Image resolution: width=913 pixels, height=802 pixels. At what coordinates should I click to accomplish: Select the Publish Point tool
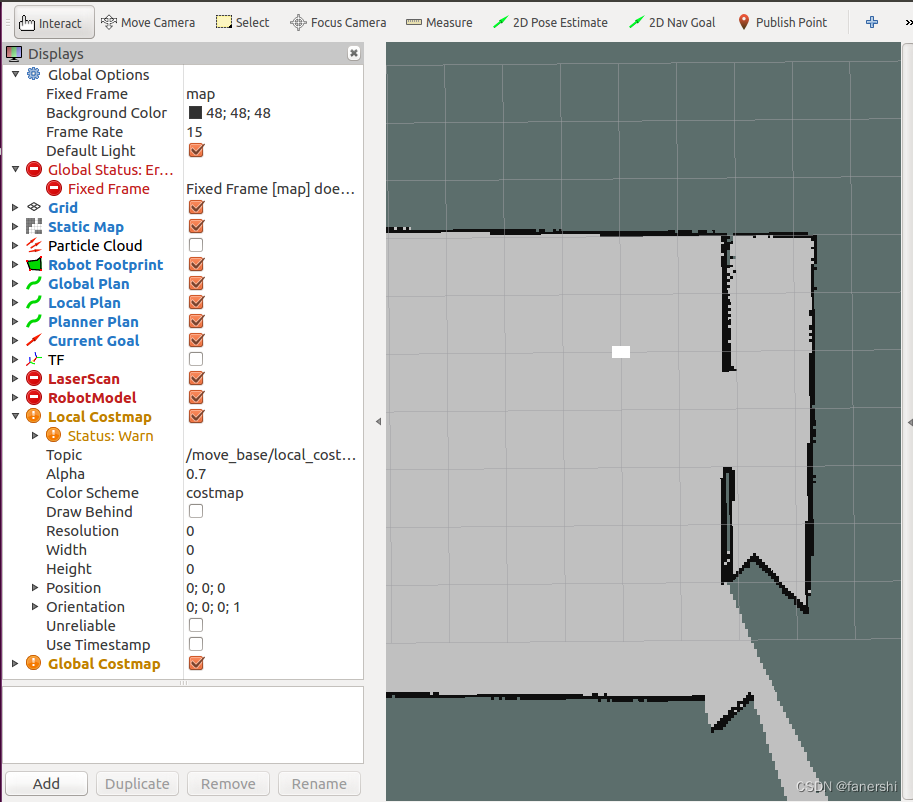781,21
